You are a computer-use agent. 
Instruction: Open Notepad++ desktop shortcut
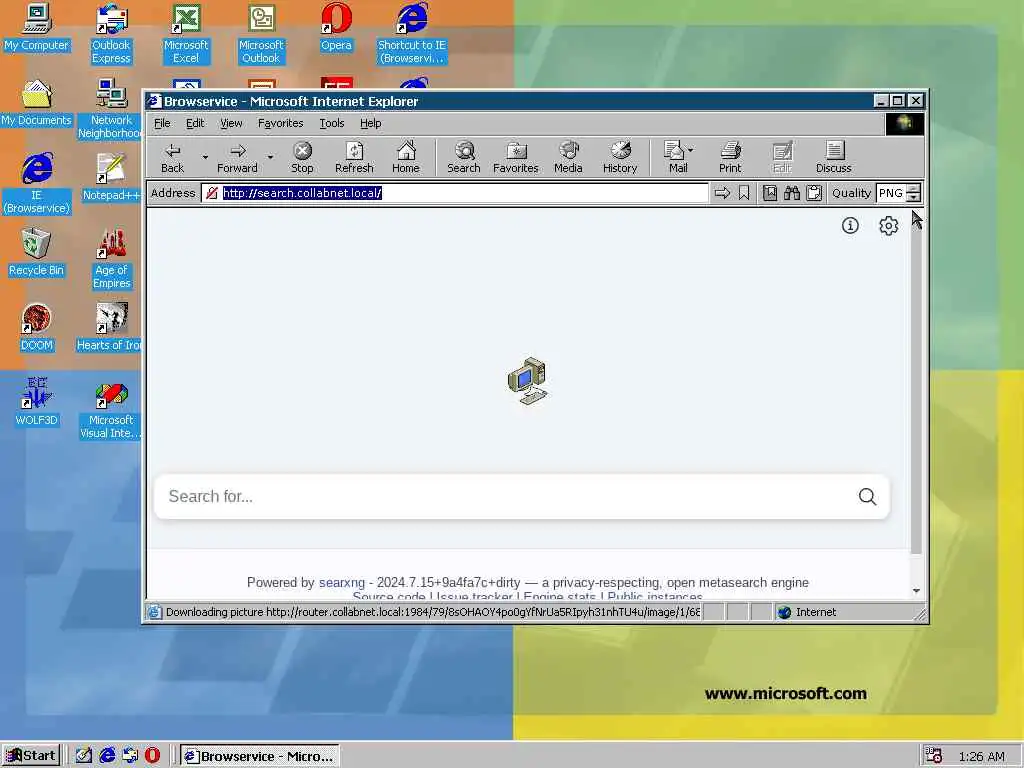111,177
